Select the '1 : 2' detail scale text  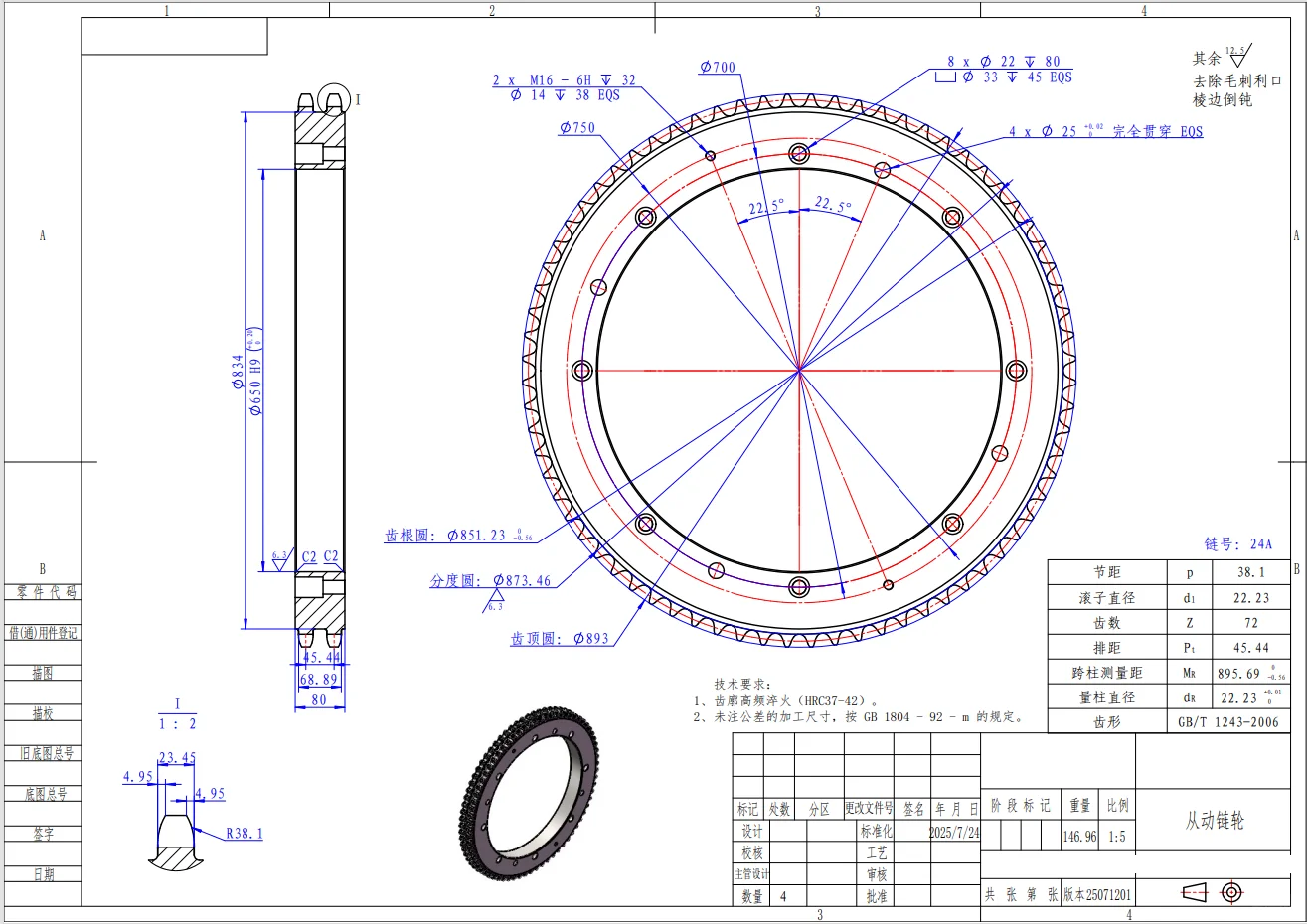178,724
